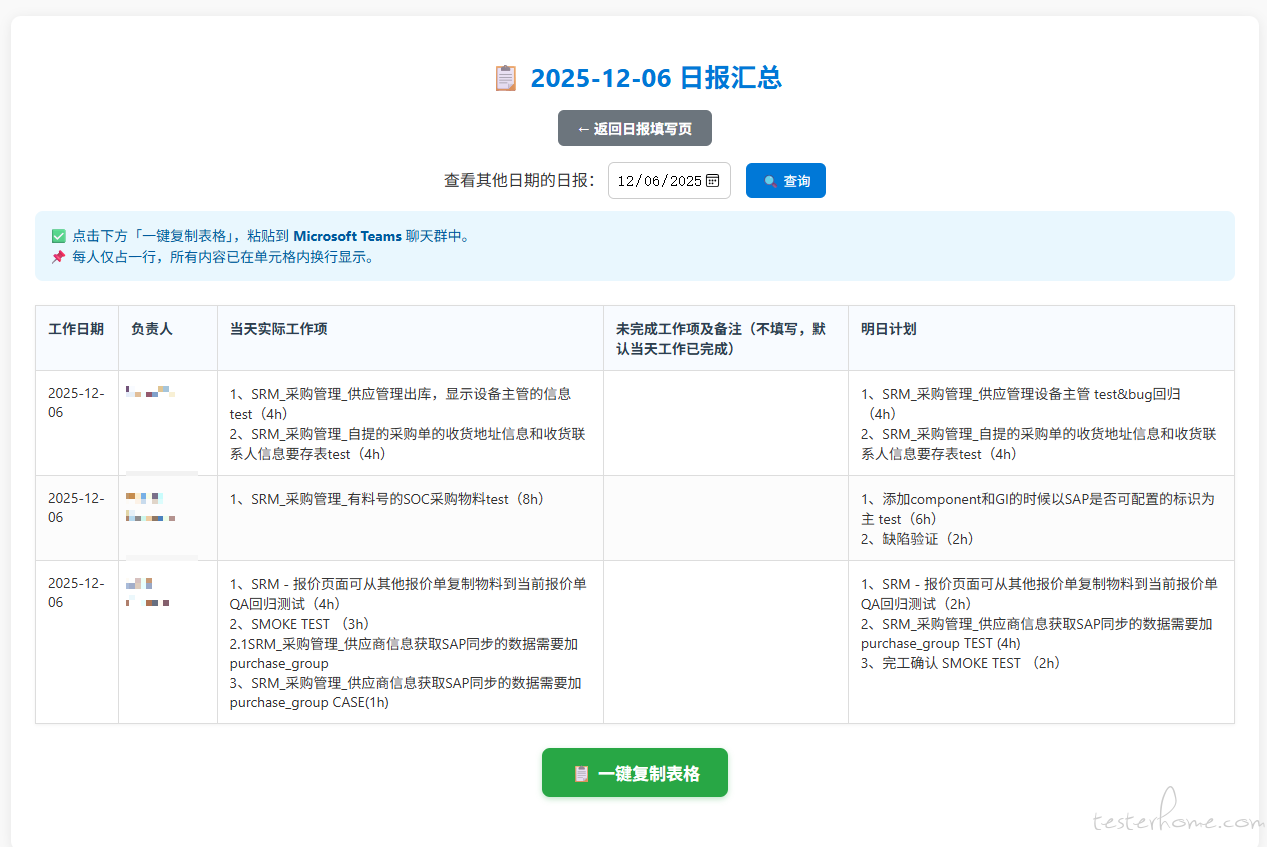Click the blue 查询 button
The height and width of the screenshot is (847, 1267).
tap(786, 181)
